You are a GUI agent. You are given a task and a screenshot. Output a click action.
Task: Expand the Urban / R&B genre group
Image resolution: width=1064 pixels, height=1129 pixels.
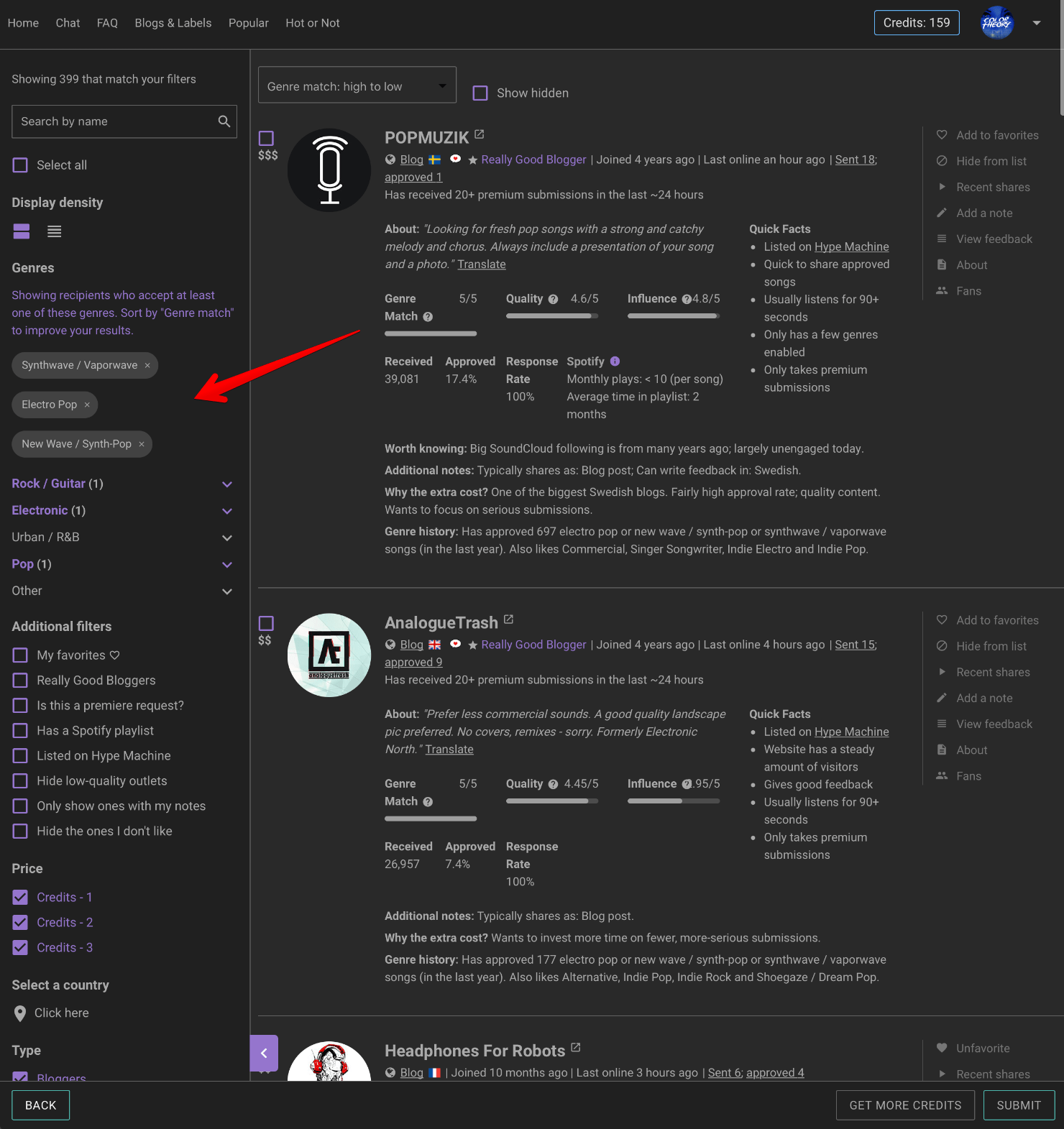[x=227, y=538]
